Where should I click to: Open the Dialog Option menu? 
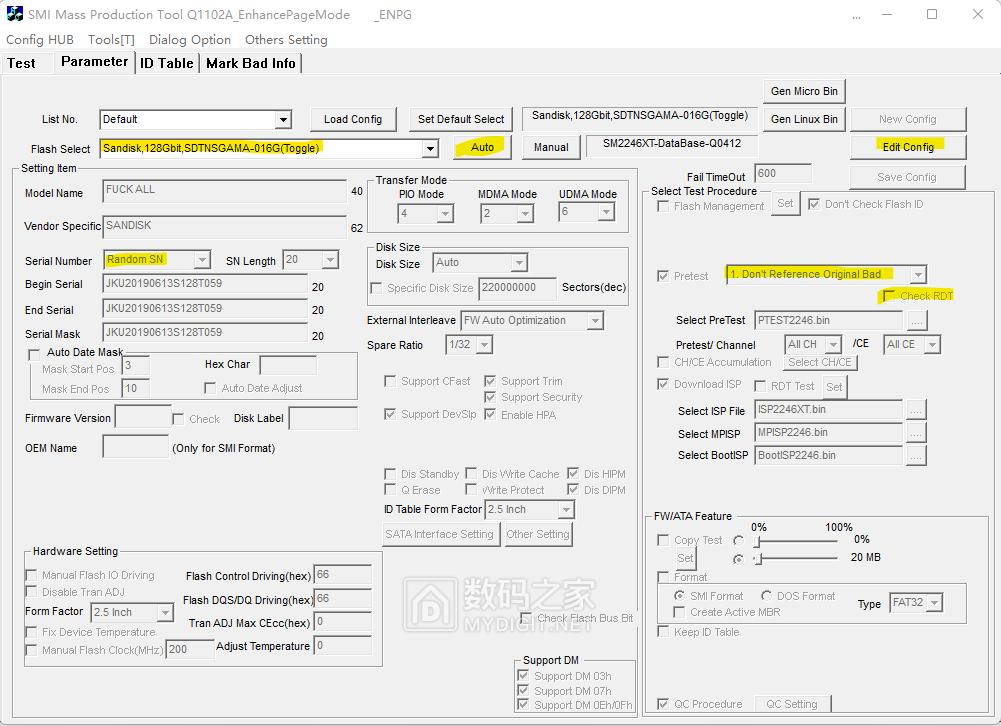(190, 40)
